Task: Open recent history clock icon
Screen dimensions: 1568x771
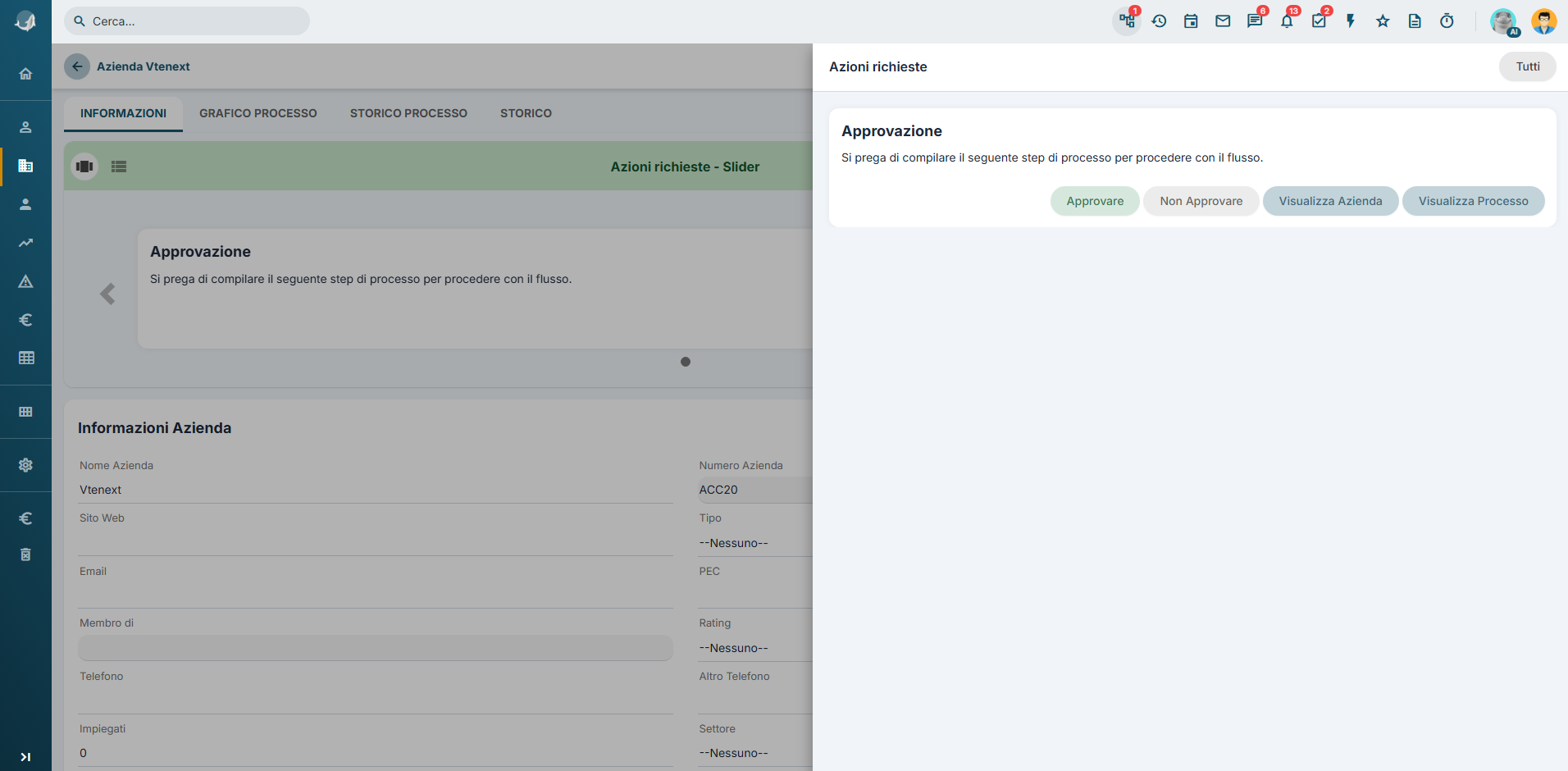Action: (1159, 21)
